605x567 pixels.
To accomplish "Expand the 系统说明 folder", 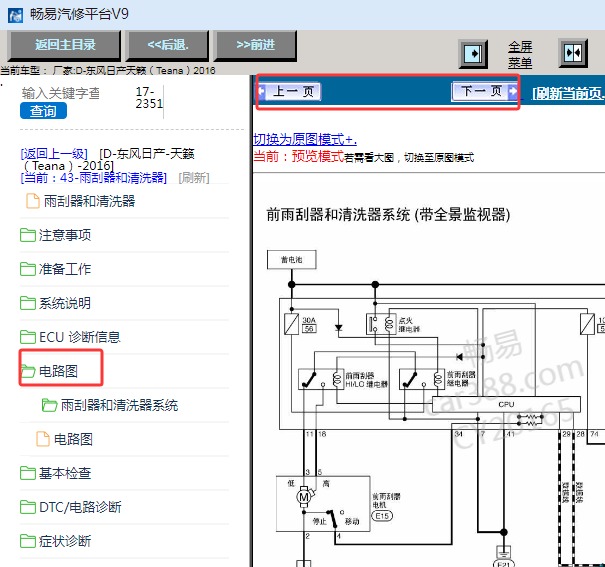I will (x=65, y=303).
